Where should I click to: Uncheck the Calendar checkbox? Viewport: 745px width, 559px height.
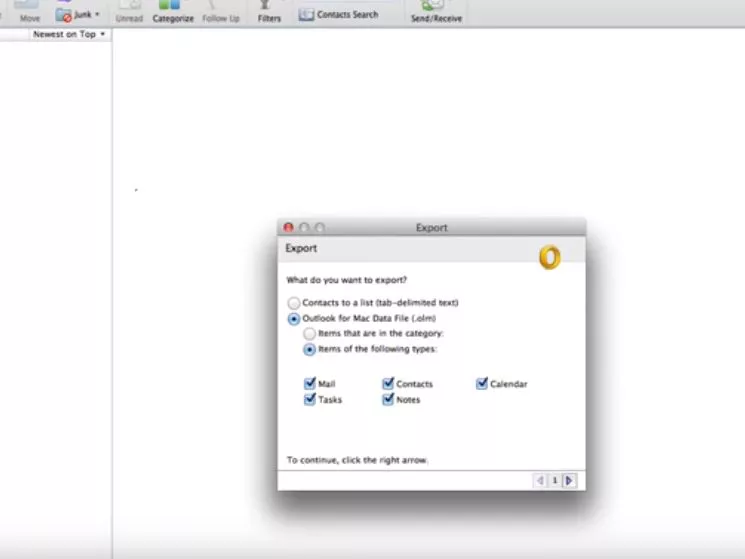pos(482,383)
